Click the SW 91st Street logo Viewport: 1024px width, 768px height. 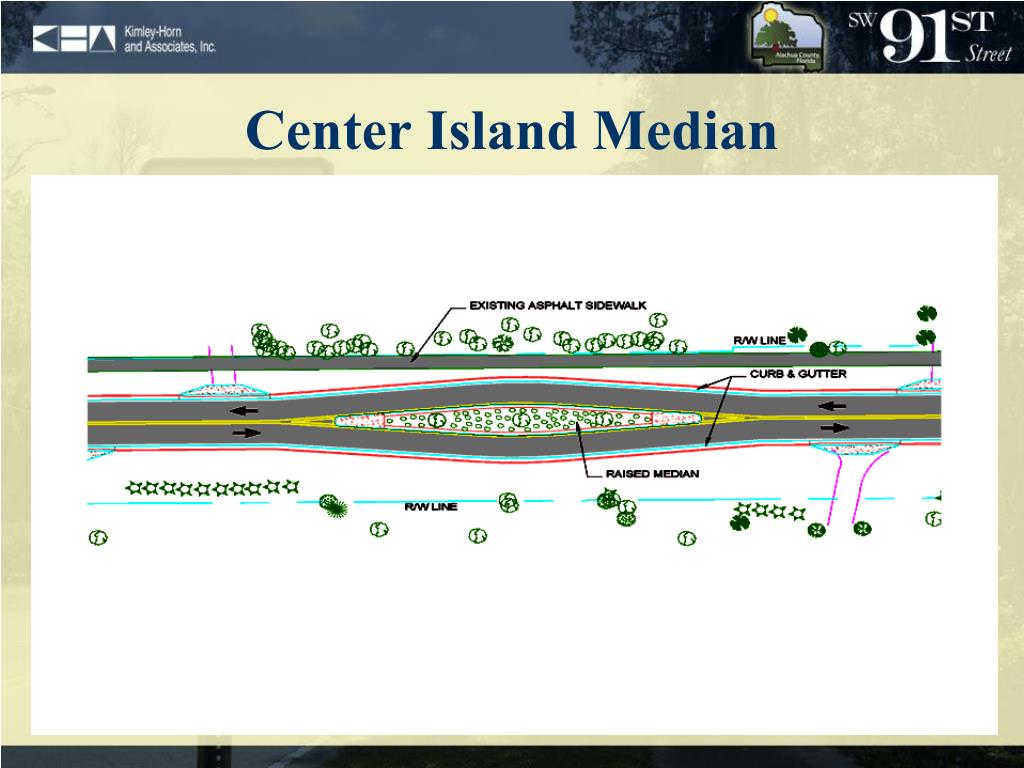click(x=931, y=37)
